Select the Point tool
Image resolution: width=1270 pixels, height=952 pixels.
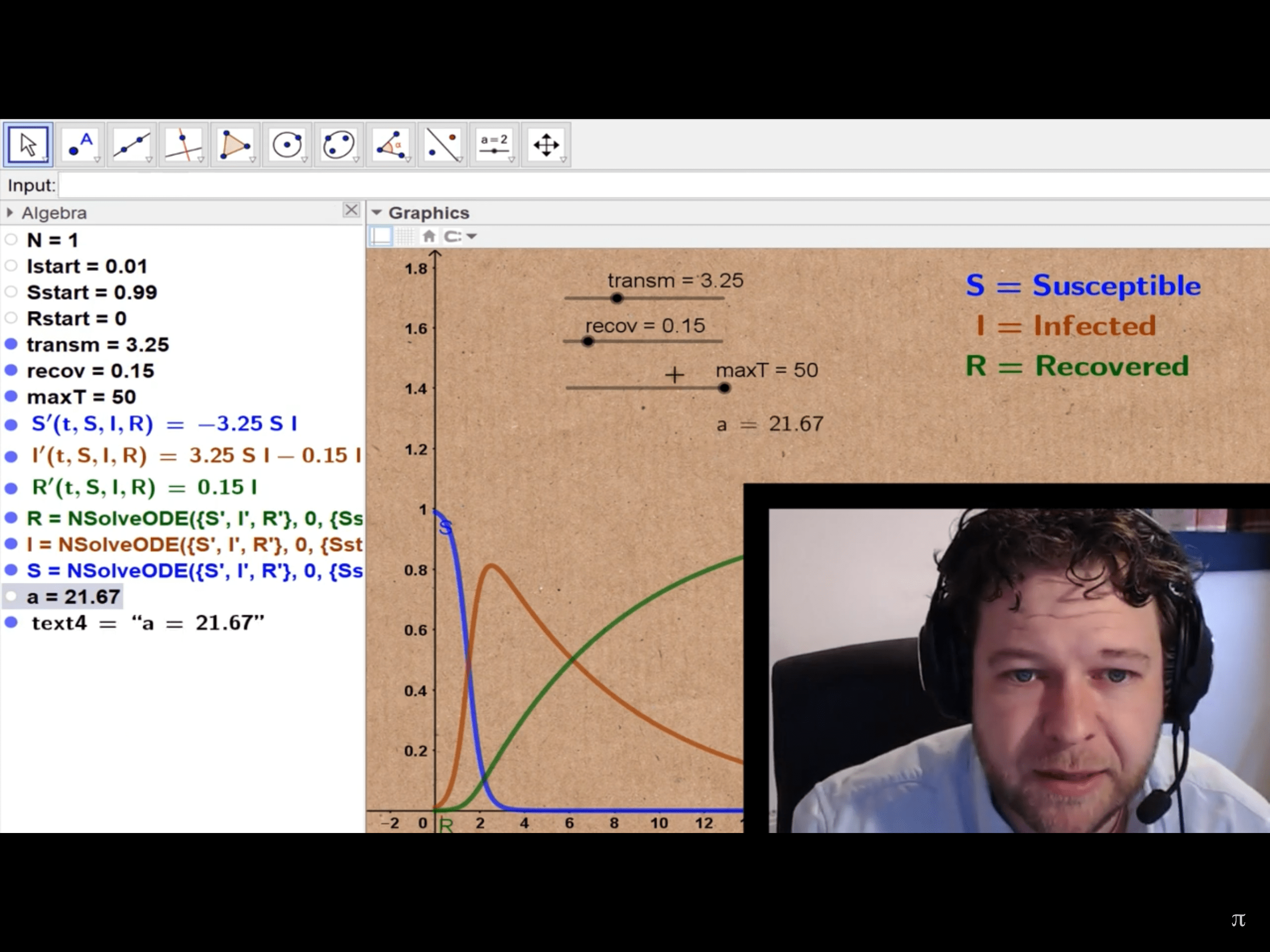point(80,145)
